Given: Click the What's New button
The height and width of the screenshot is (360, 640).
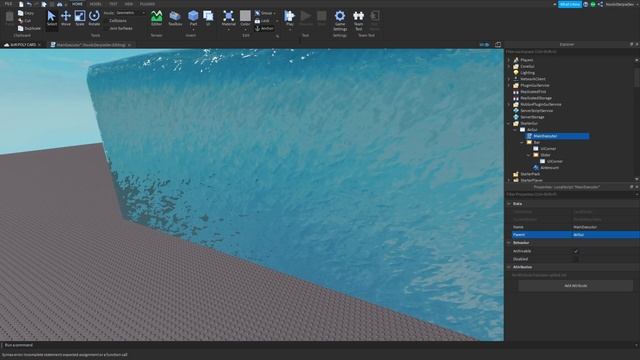Looking at the screenshot, I should (x=569, y=4).
